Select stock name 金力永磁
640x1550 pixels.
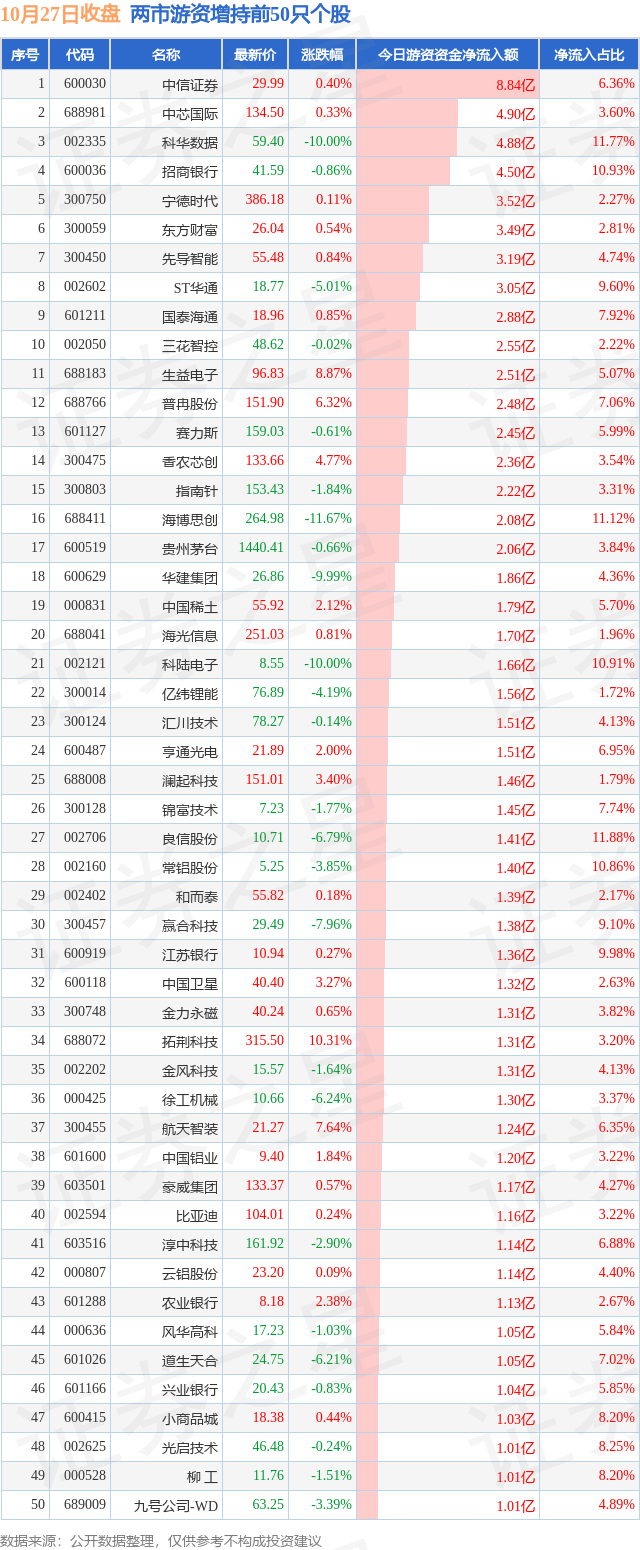pos(190,1012)
